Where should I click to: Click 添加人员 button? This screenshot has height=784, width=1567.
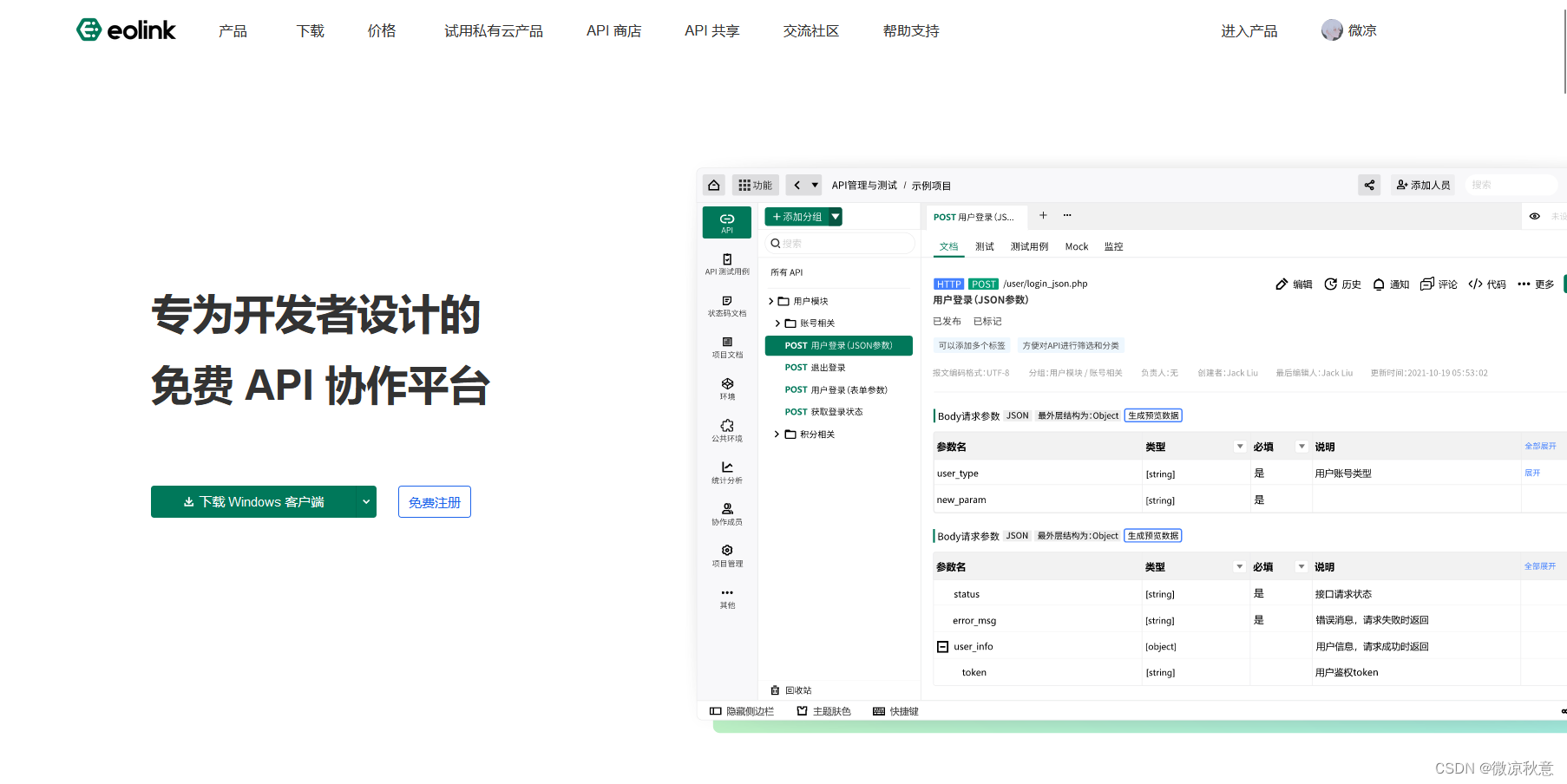point(1423,185)
